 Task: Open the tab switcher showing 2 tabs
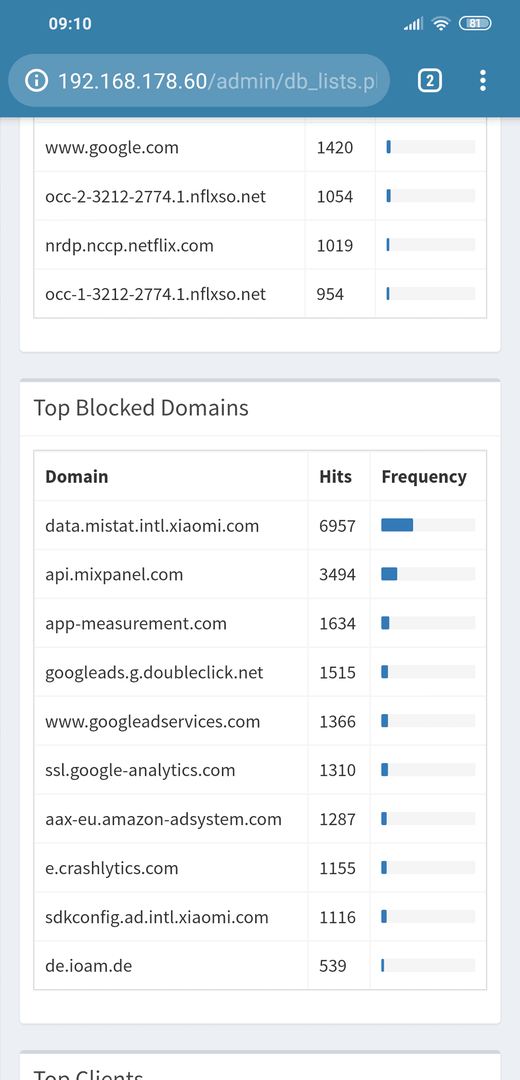430,81
